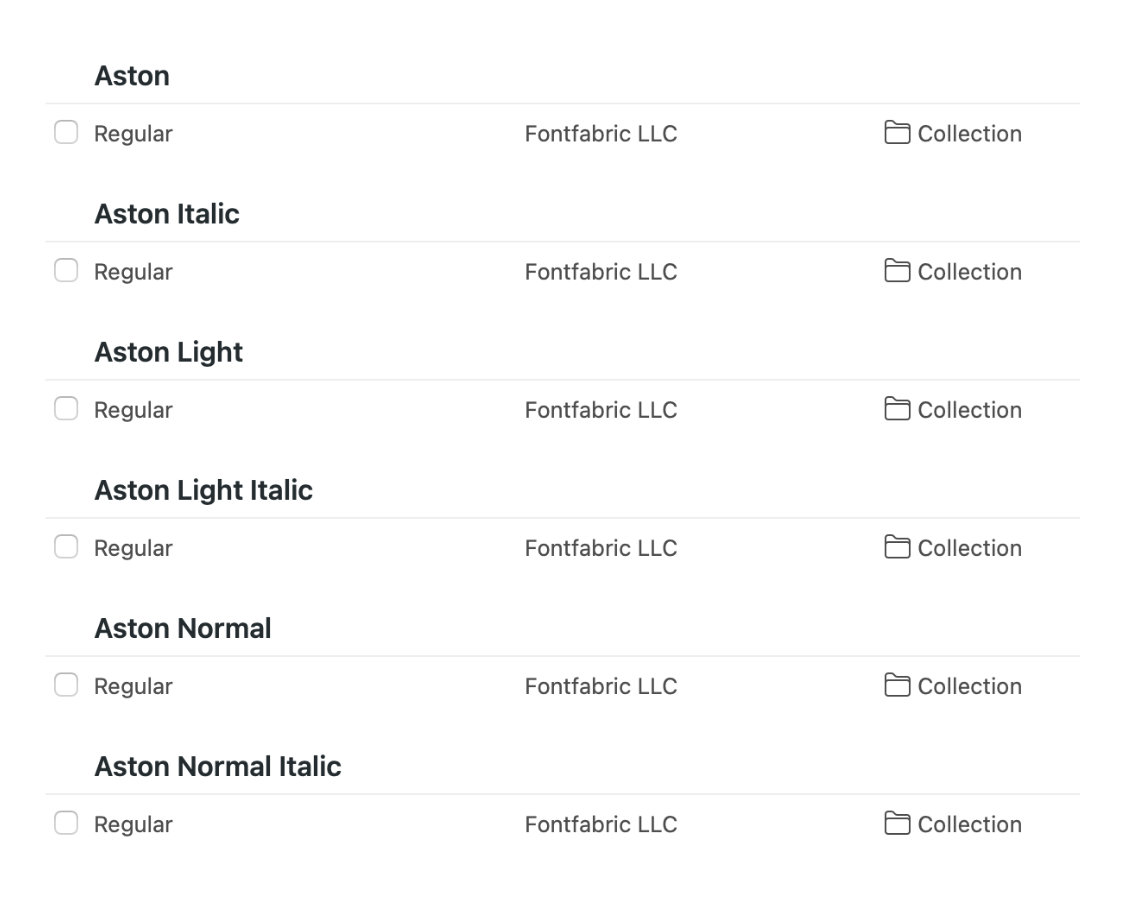Click the folder icon for Aston Normal

click(897, 685)
